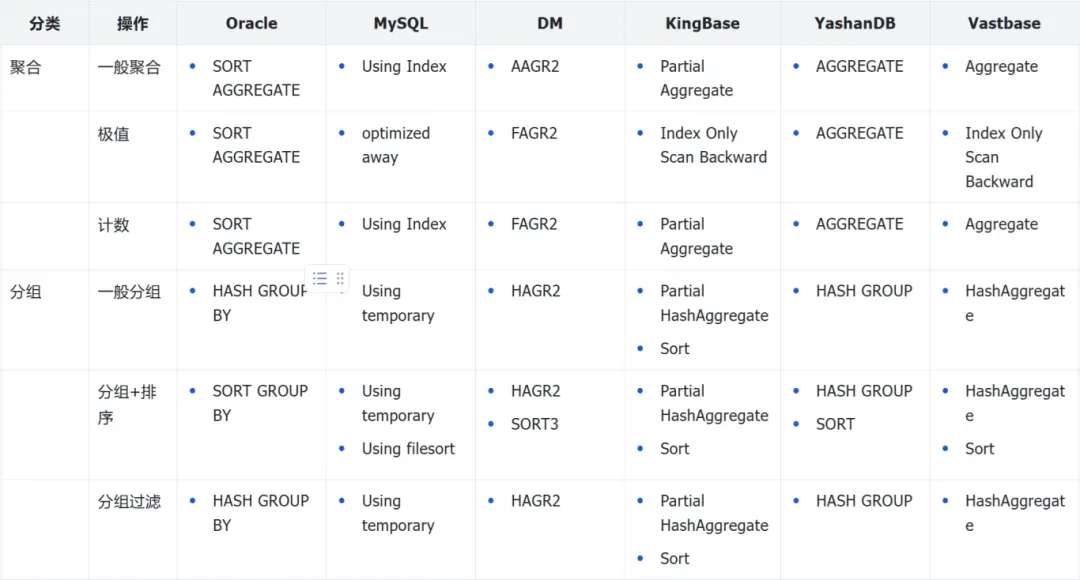The image size is (1080, 580).
Task: Select the 一般聚合 operation cell
Action: pyautogui.click(x=129, y=67)
